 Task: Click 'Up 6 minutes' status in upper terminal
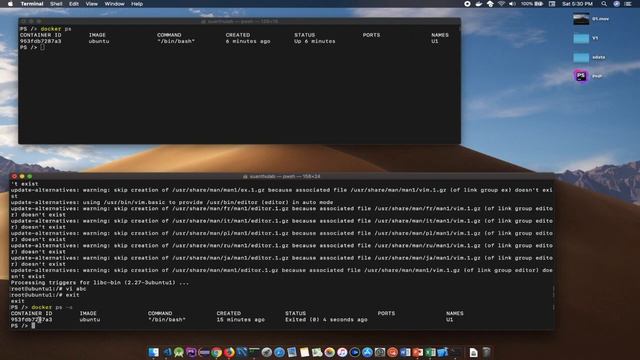point(315,41)
